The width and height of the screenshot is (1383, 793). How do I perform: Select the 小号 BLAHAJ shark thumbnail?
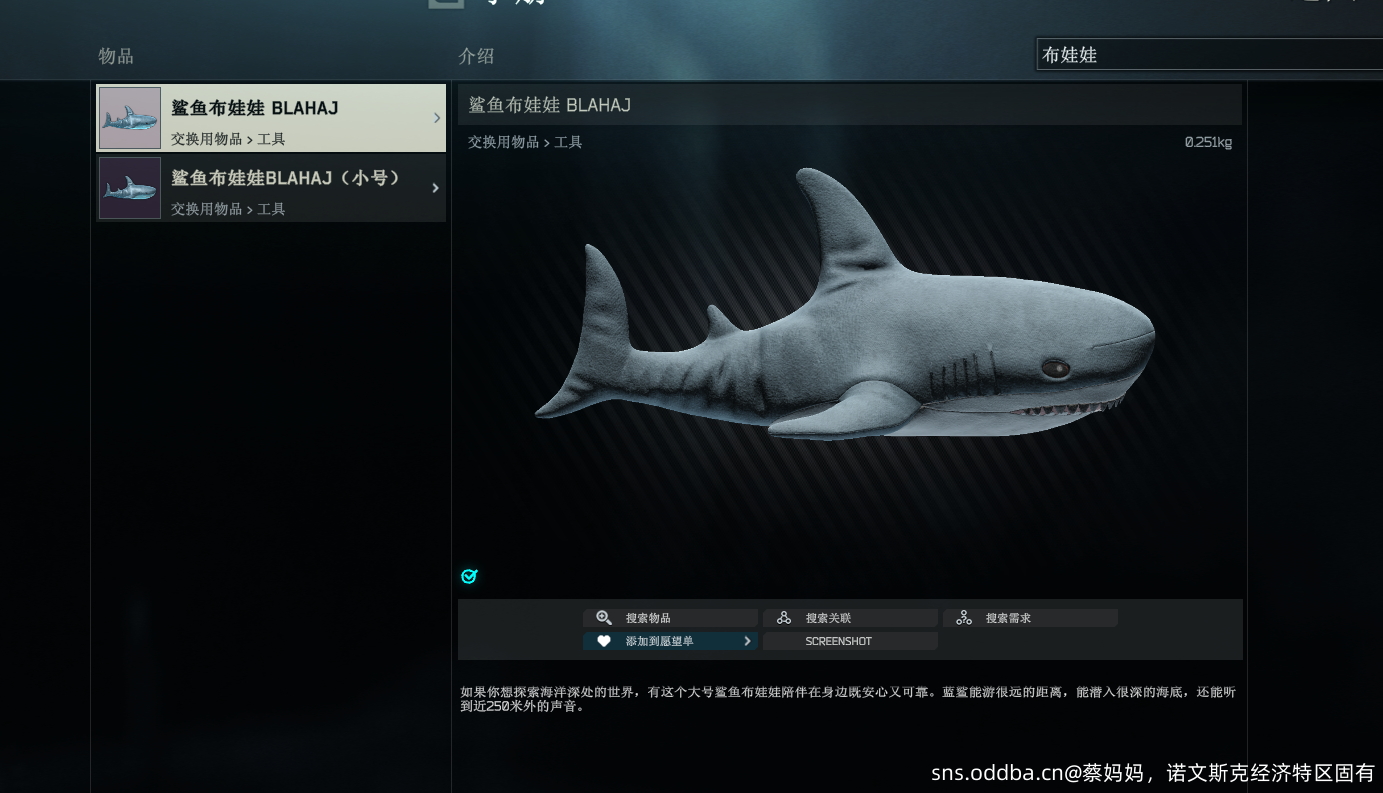tap(130, 188)
